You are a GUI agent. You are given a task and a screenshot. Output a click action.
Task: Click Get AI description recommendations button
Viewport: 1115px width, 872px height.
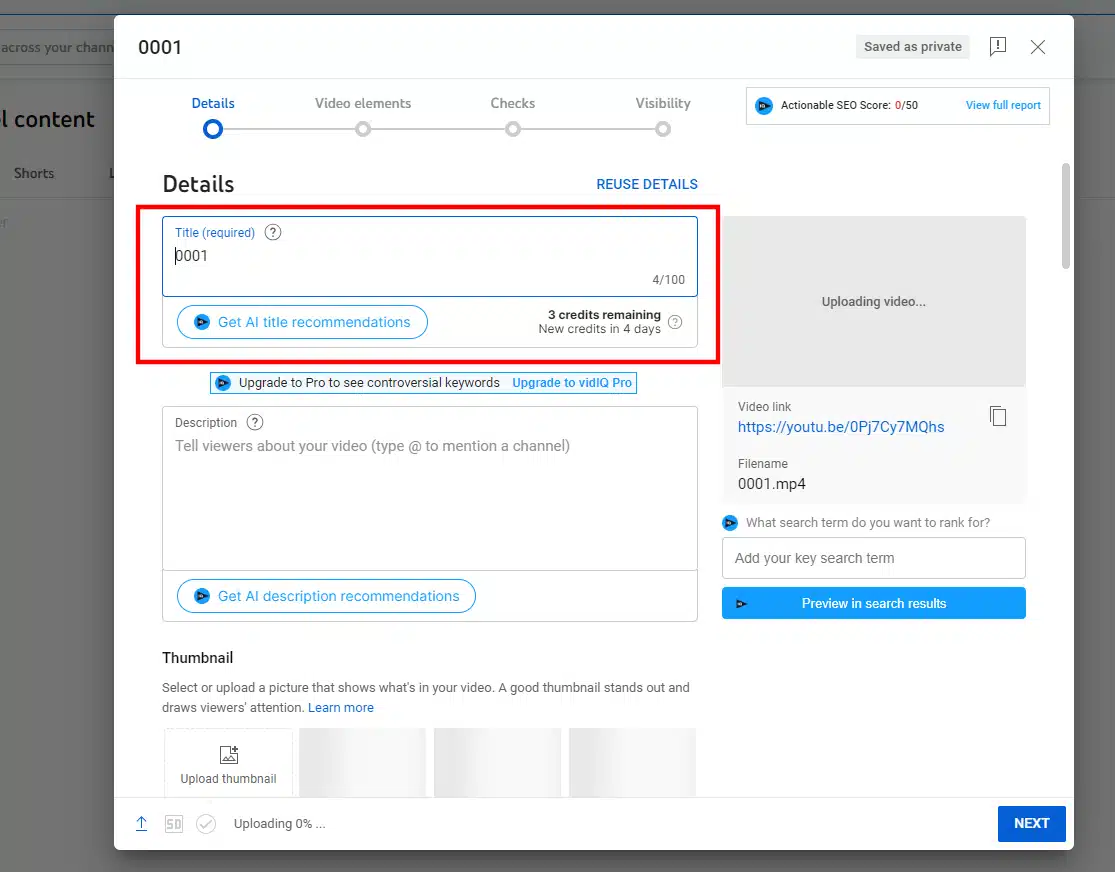[x=326, y=596]
